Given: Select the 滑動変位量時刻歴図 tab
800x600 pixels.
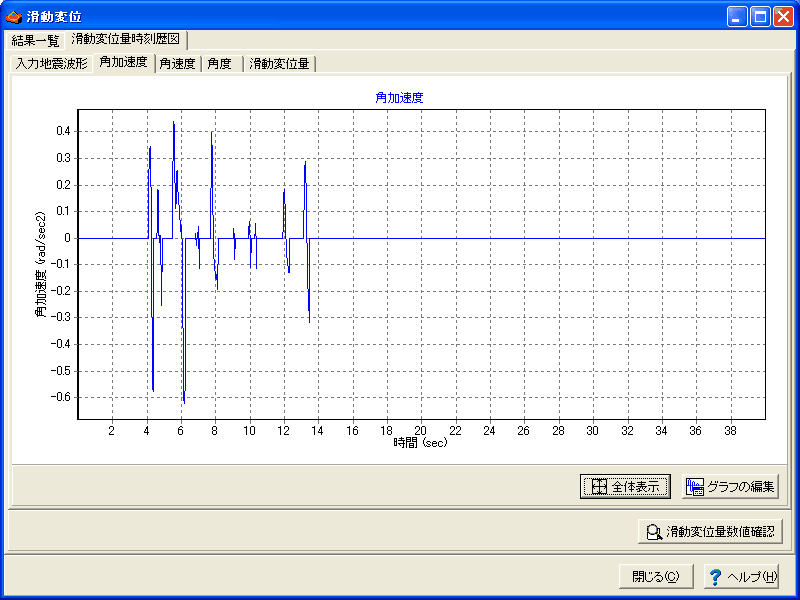Looking at the screenshot, I should click(124, 39).
